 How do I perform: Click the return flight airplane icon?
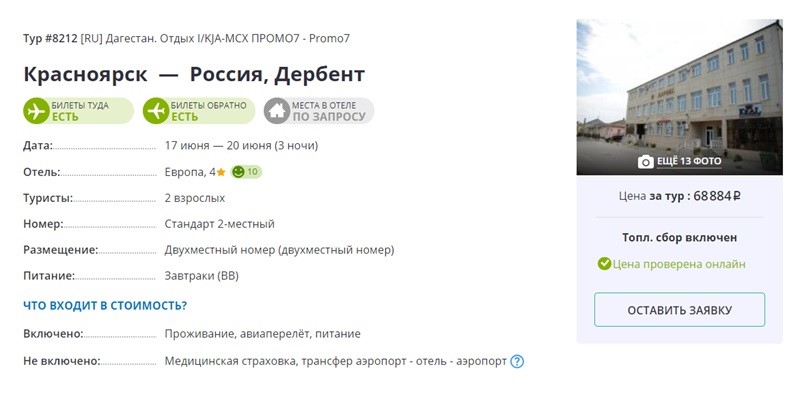[x=156, y=110]
